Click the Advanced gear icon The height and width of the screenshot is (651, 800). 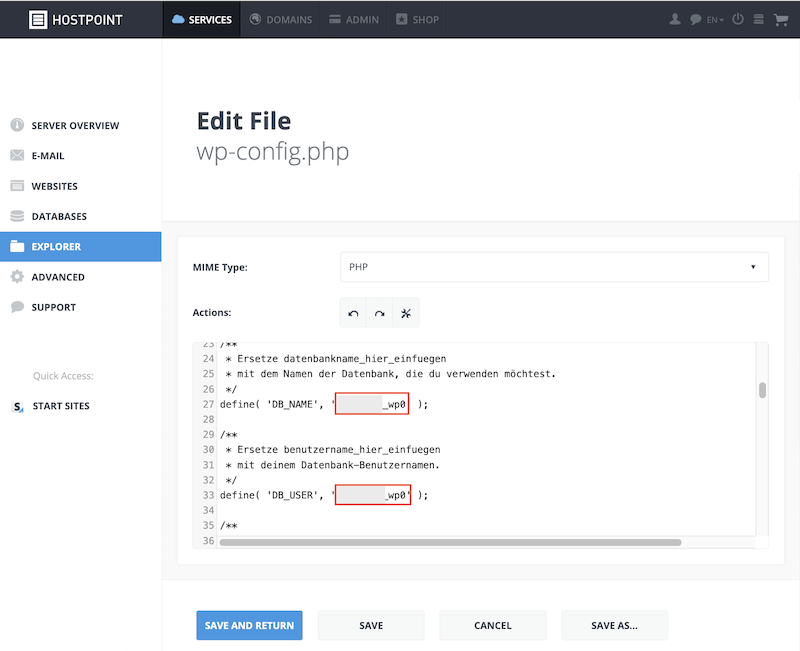(x=17, y=277)
